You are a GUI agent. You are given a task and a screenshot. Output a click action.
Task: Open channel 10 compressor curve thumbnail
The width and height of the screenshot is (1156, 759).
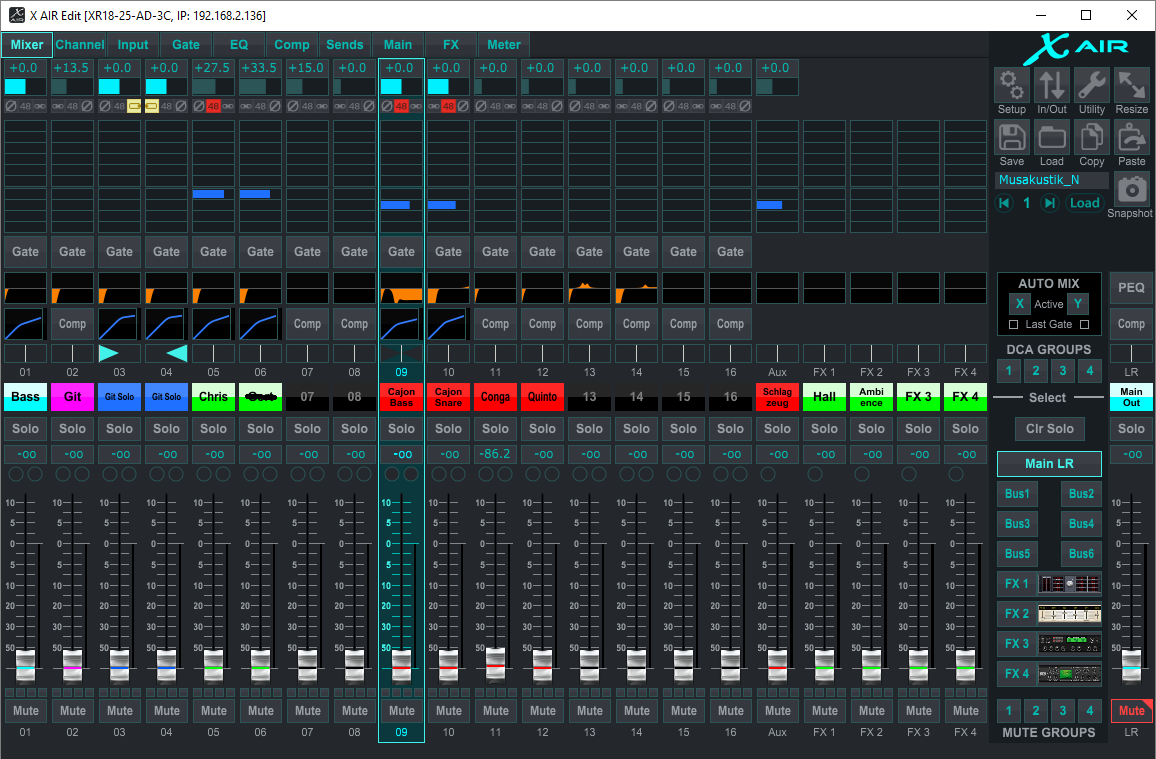[448, 323]
